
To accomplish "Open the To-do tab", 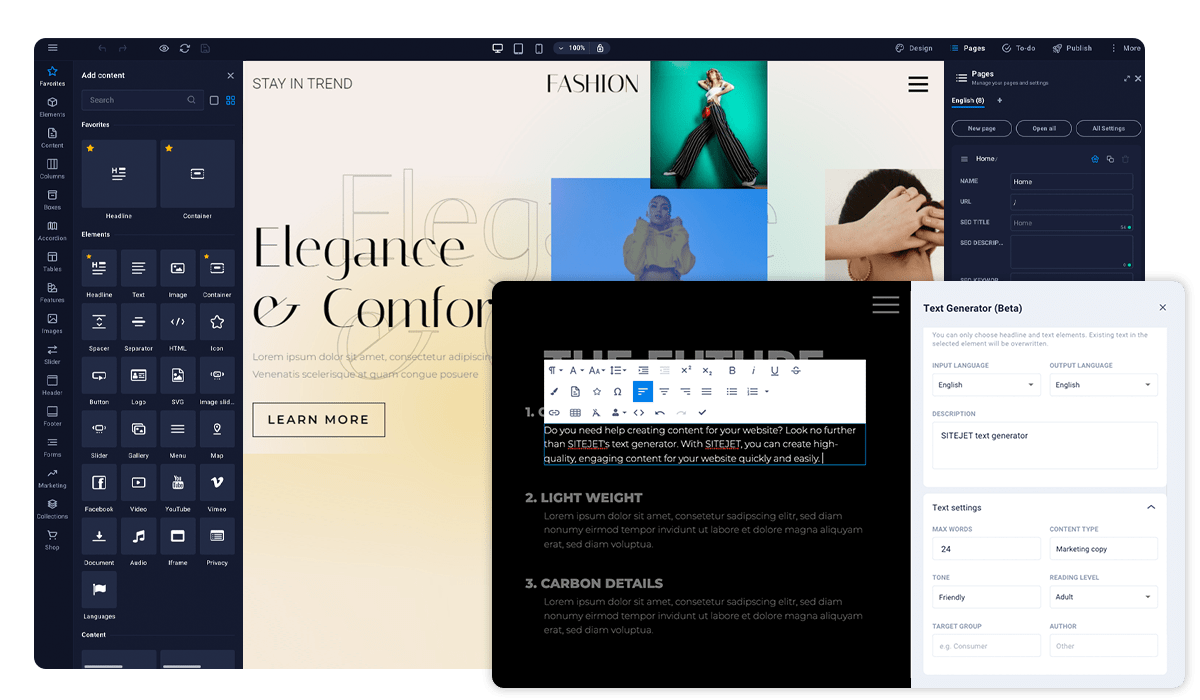I will (x=1019, y=48).
